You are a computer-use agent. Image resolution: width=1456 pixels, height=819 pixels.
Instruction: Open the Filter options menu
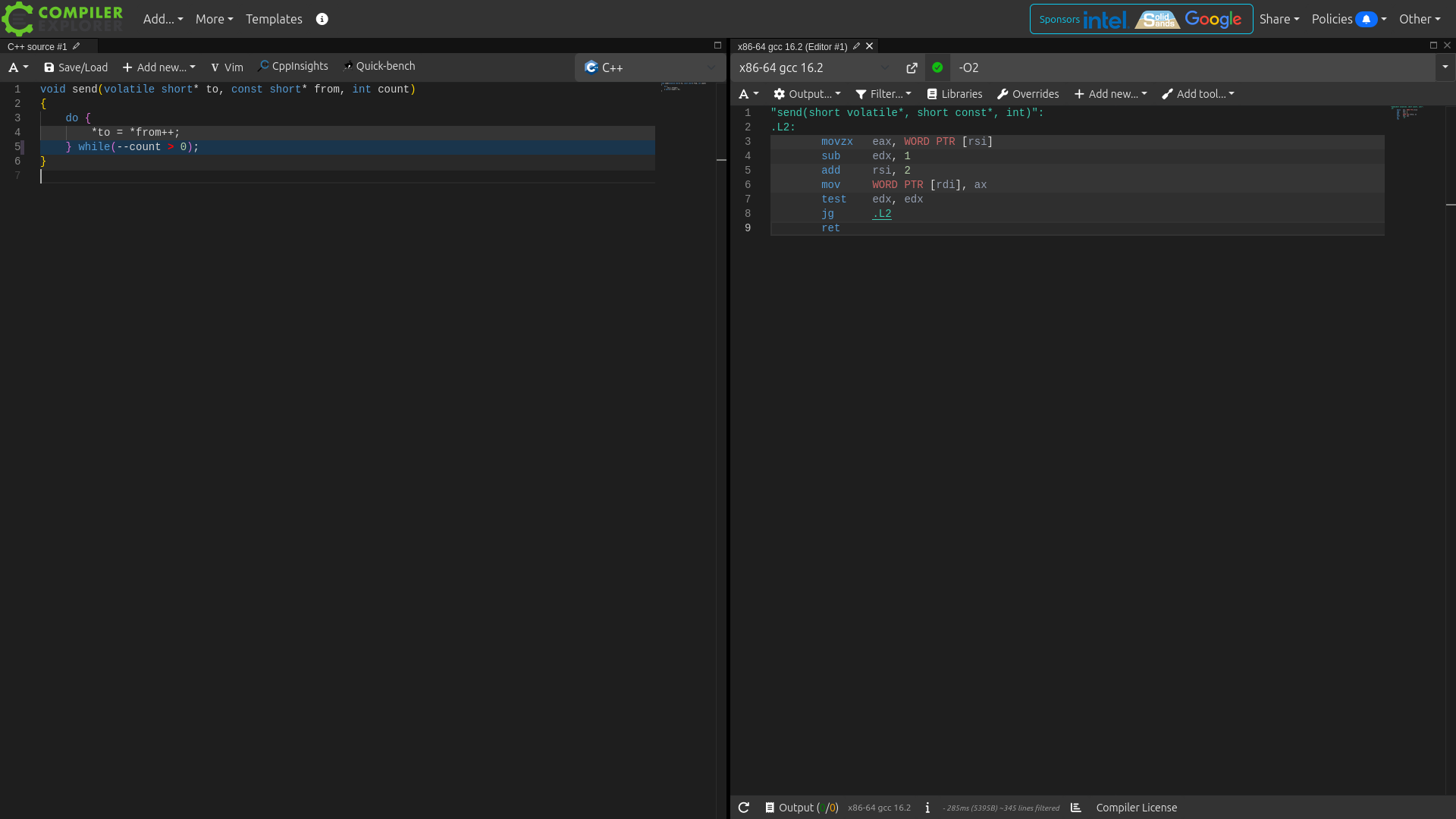tap(883, 94)
